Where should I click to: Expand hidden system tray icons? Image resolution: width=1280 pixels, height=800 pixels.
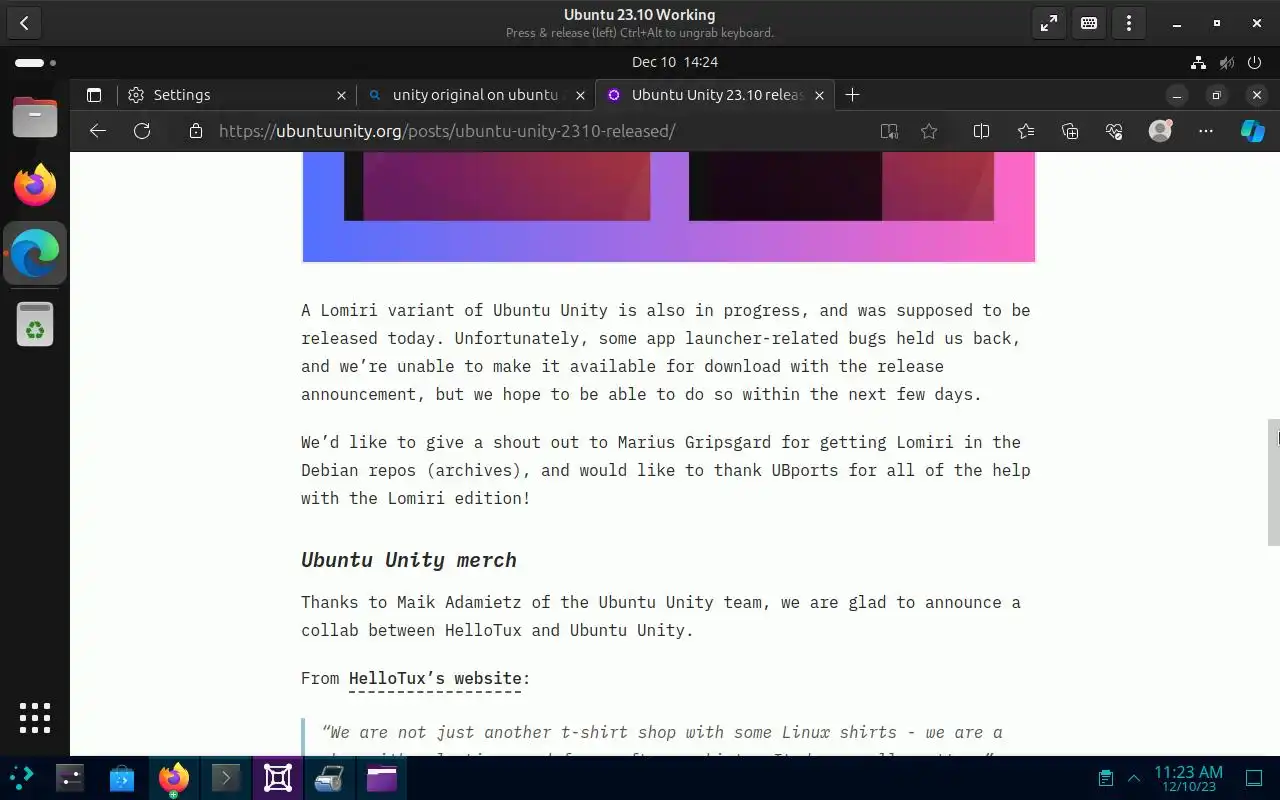[1134, 778]
